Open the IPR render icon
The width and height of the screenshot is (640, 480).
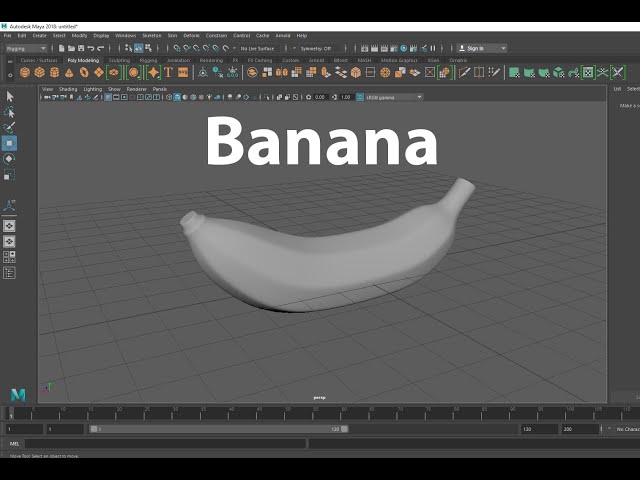click(384, 48)
